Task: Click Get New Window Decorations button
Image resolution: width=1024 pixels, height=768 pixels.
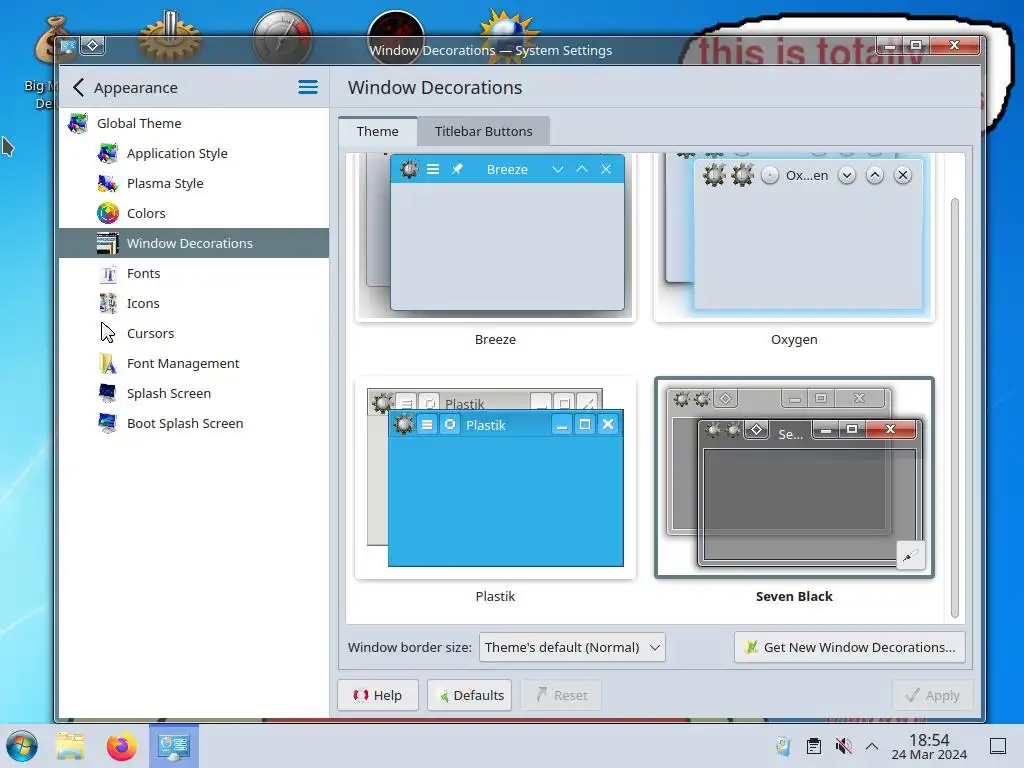Action: (850, 647)
